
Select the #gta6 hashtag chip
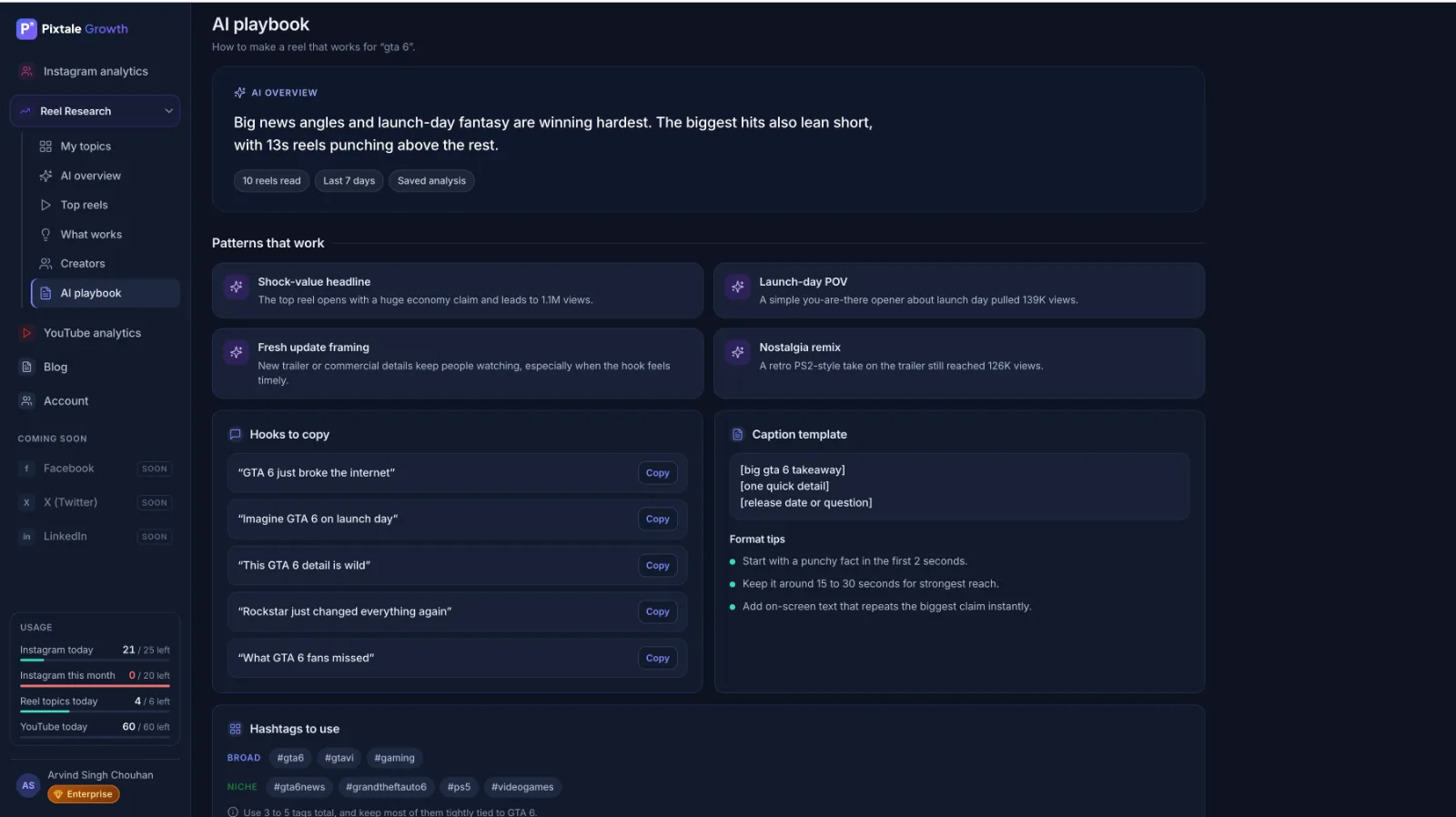(x=290, y=758)
